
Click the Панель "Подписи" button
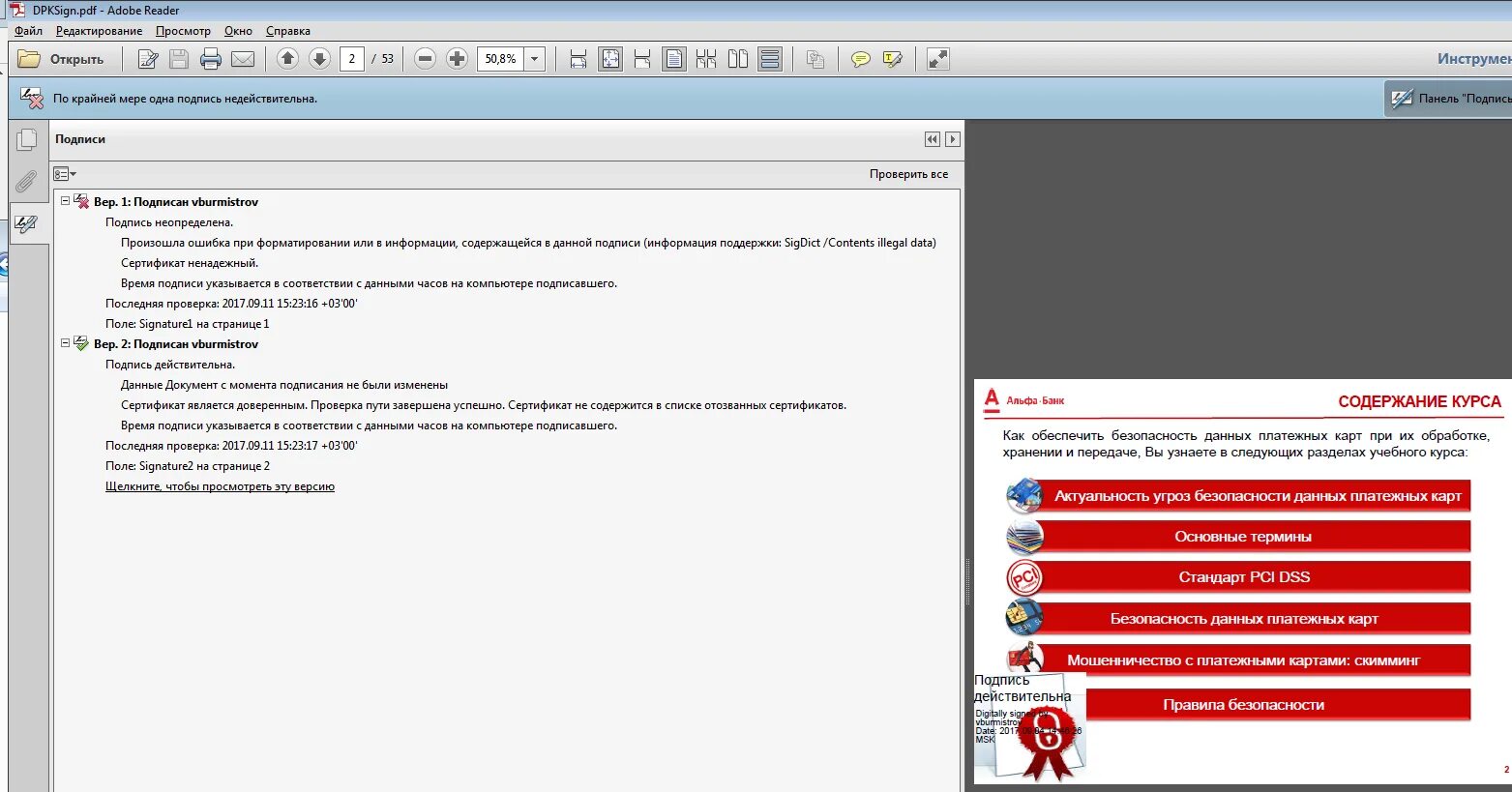point(1449,99)
